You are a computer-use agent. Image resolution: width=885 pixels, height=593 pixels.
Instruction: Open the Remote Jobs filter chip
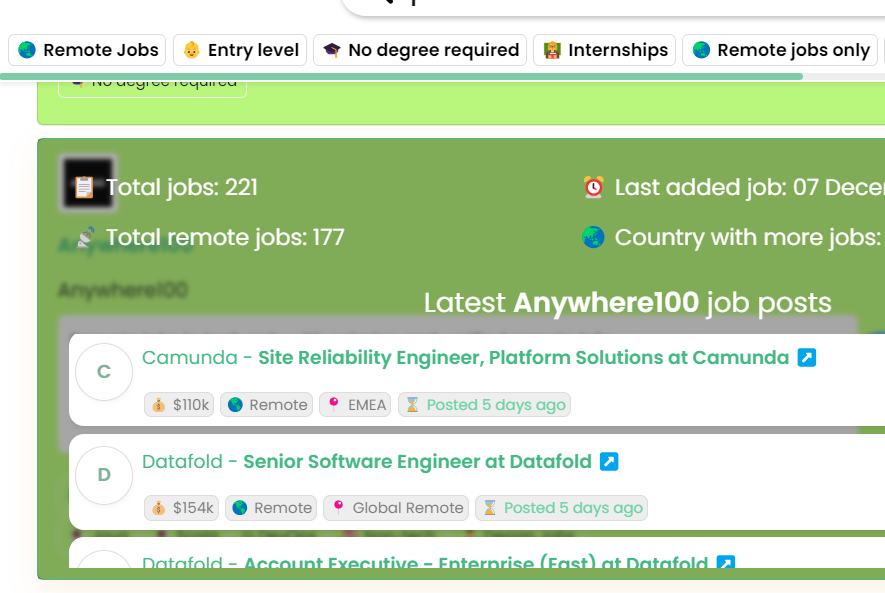(87, 50)
